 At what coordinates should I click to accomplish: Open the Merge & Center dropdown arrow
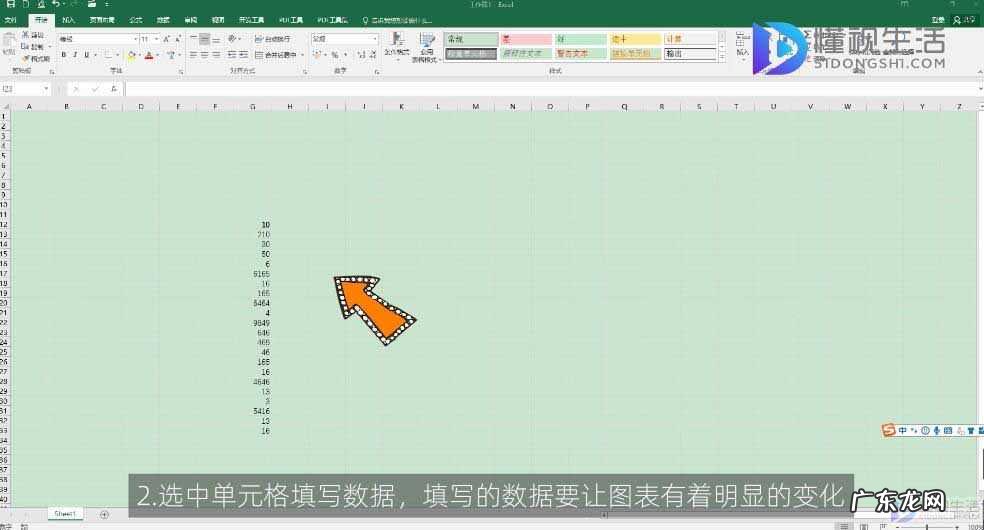pyautogui.click(x=302, y=55)
